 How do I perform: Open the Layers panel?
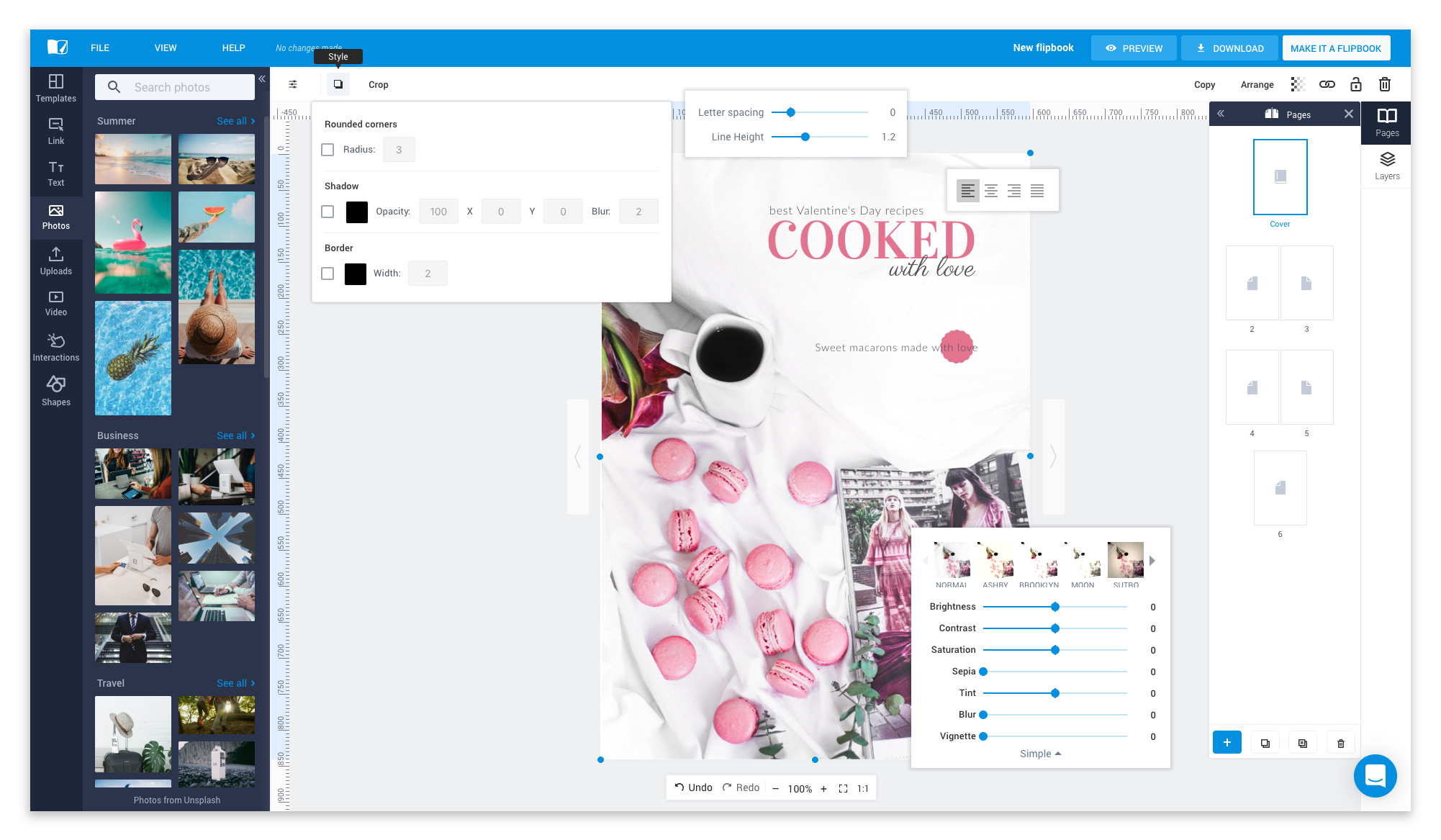click(x=1386, y=166)
